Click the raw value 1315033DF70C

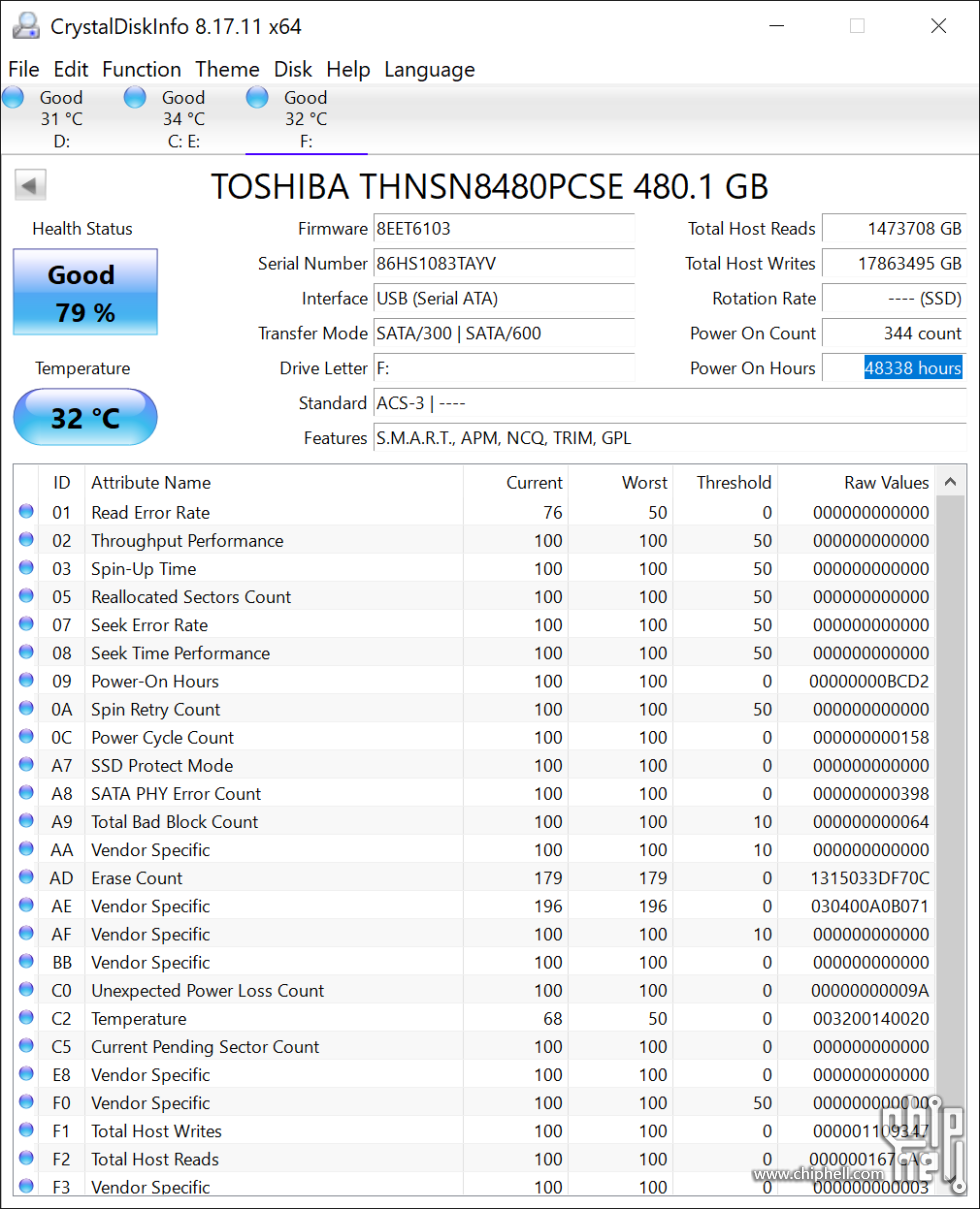pyautogui.click(x=869, y=878)
